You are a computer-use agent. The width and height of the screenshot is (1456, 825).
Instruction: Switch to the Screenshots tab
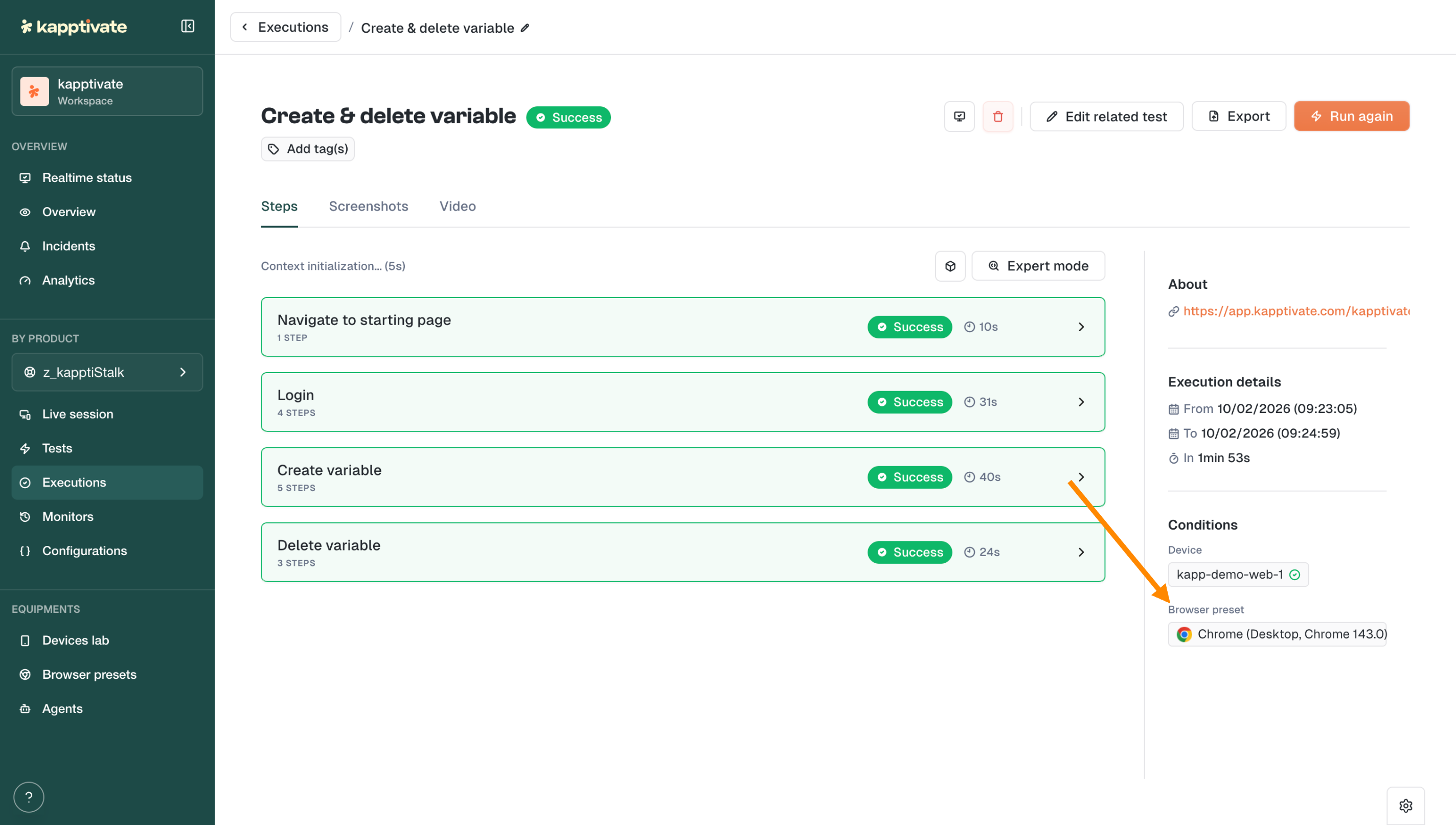pyautogui.click(x=368, y=207)
